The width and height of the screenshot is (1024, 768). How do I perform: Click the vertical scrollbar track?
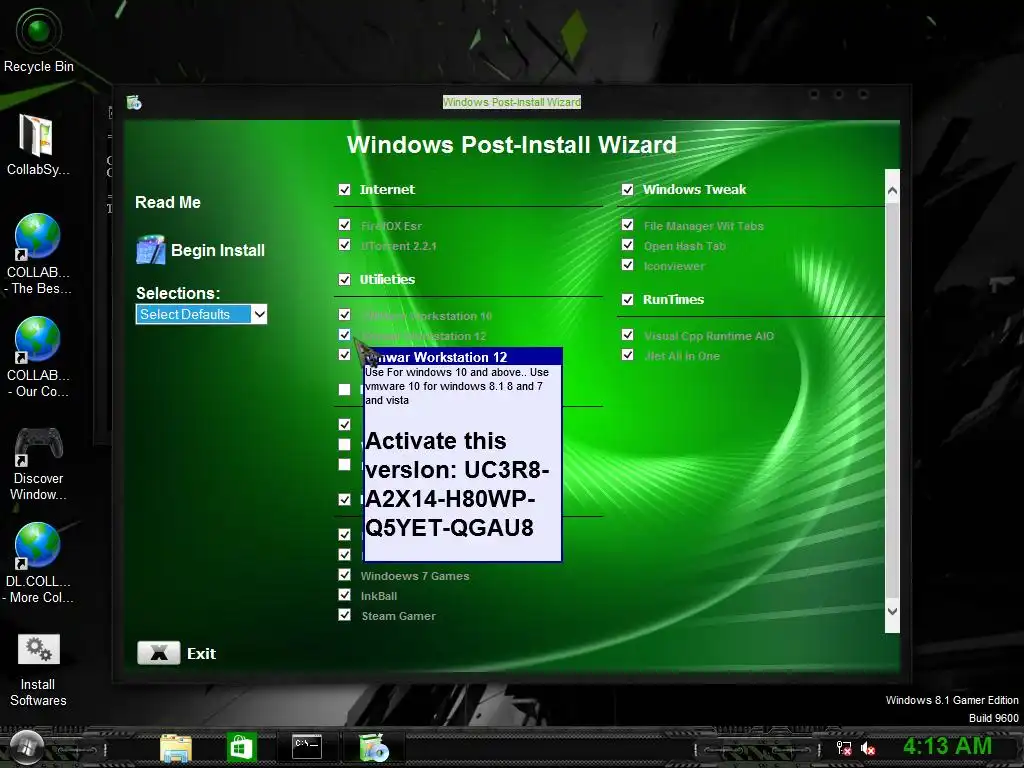pyautogui.click(x=892, y=401)
